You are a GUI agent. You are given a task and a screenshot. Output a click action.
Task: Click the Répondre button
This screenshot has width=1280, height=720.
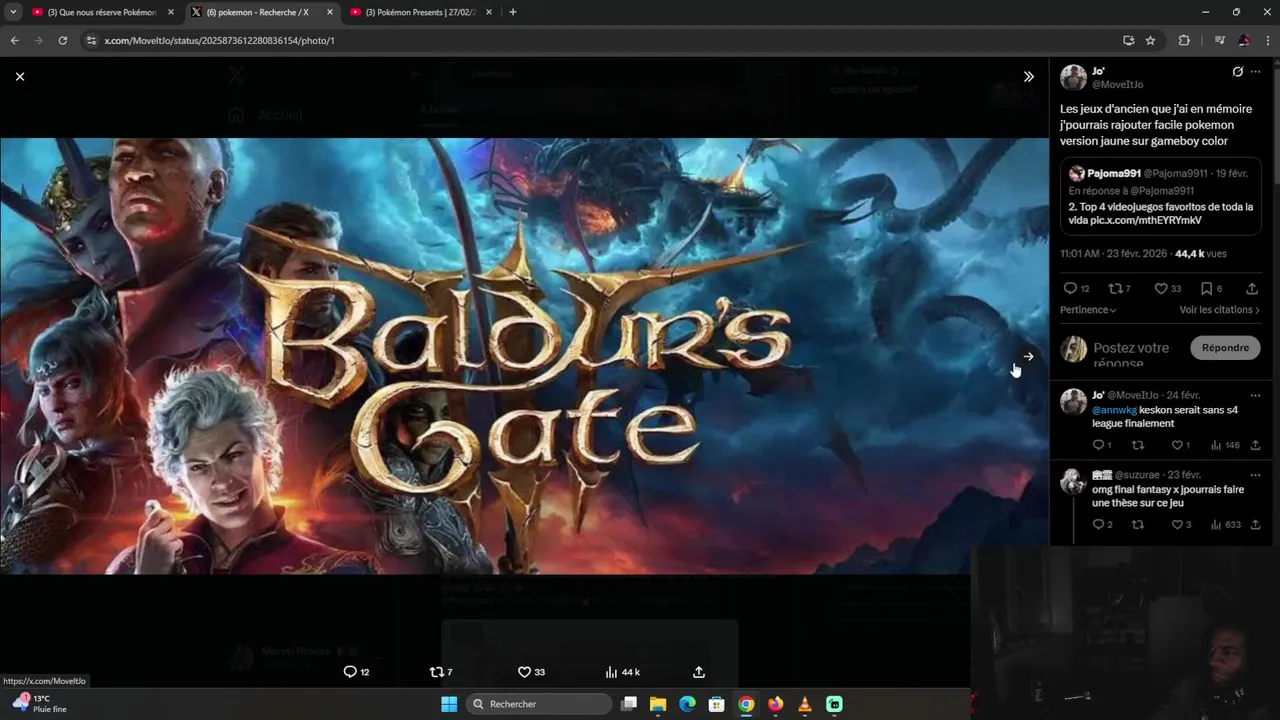[1225, 348]
